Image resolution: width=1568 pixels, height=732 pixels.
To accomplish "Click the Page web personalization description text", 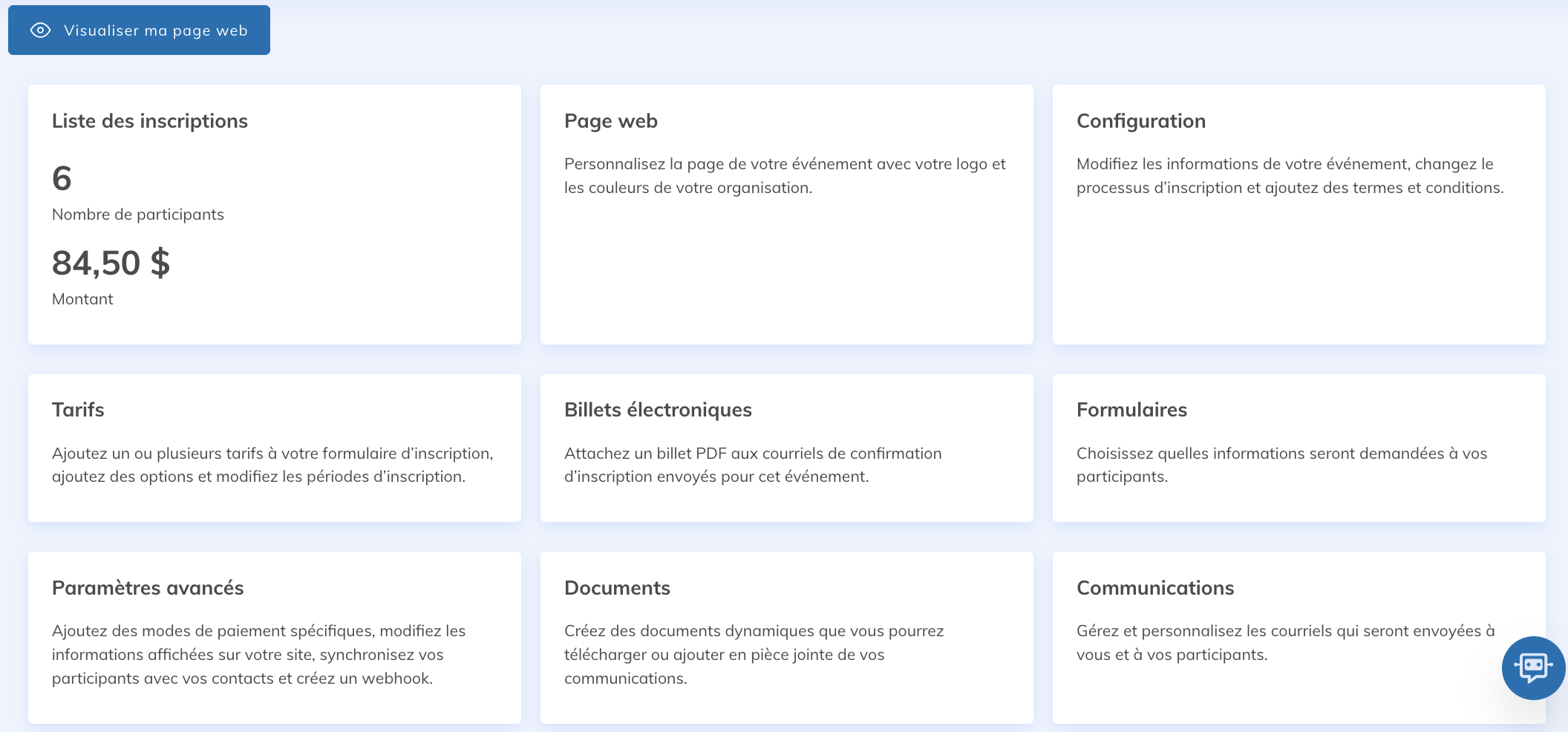I will pos(785,176).
